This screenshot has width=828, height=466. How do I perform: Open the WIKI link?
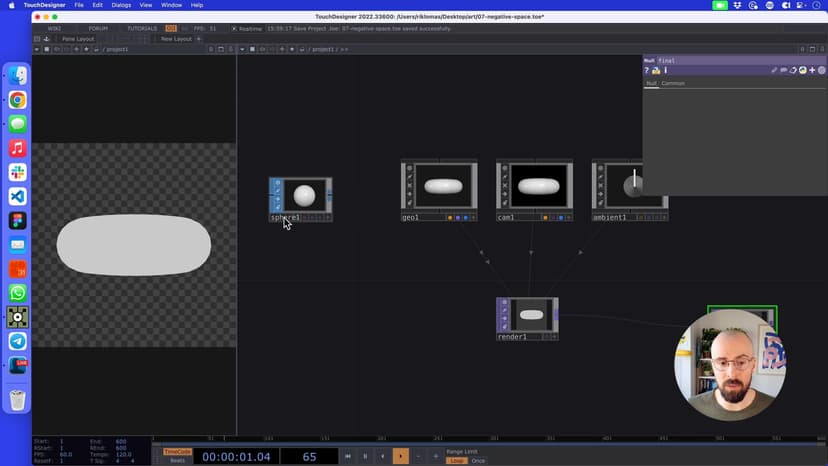(54, 28)
